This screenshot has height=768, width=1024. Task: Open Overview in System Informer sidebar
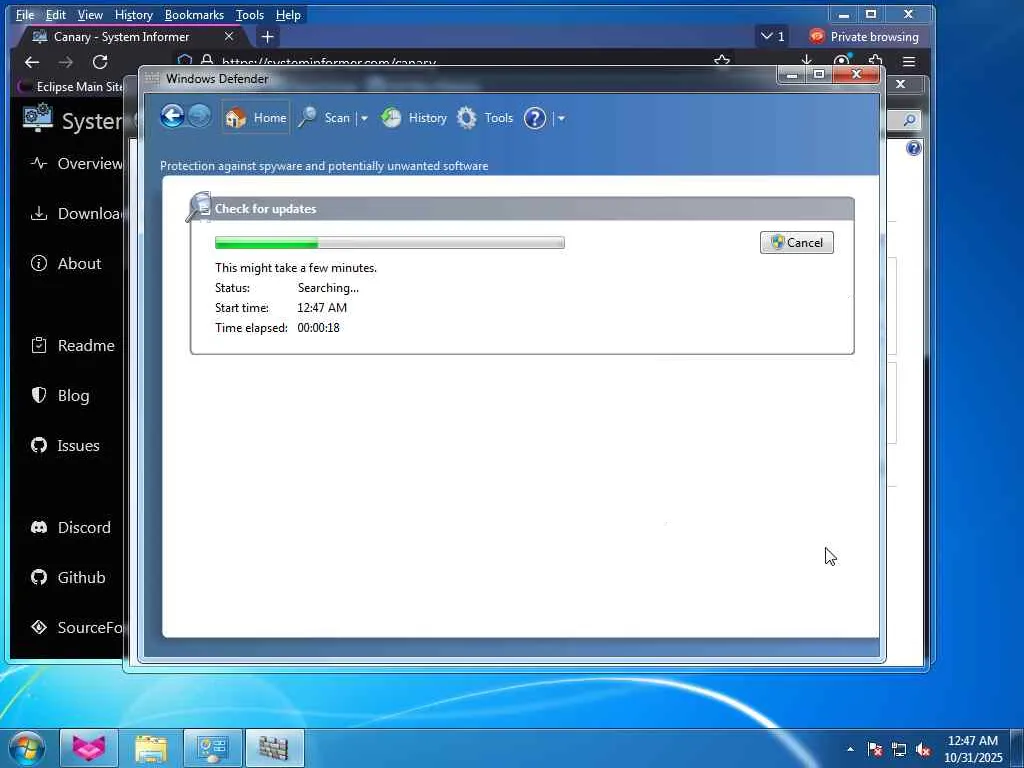(x=76, y=163)
